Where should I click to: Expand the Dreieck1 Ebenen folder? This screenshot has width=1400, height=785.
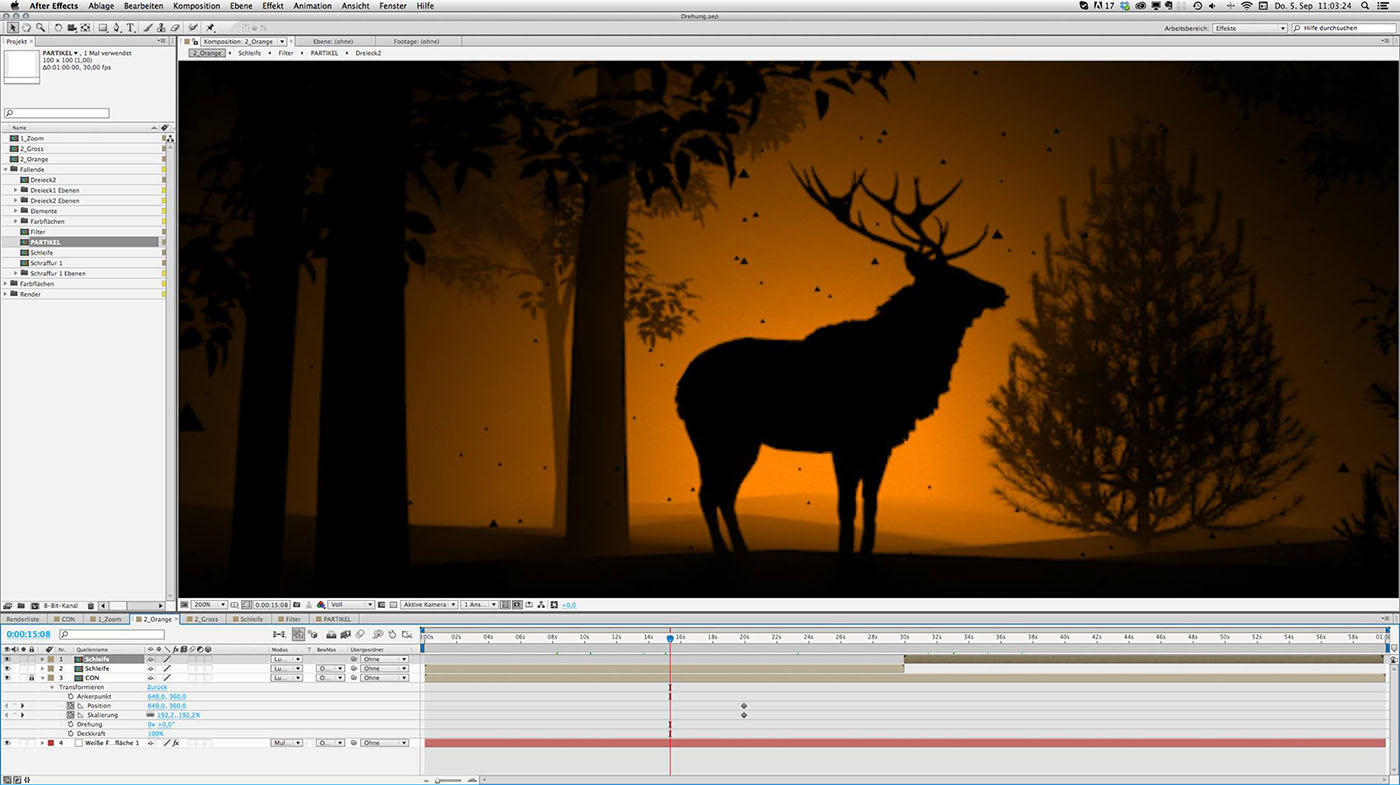16,190
